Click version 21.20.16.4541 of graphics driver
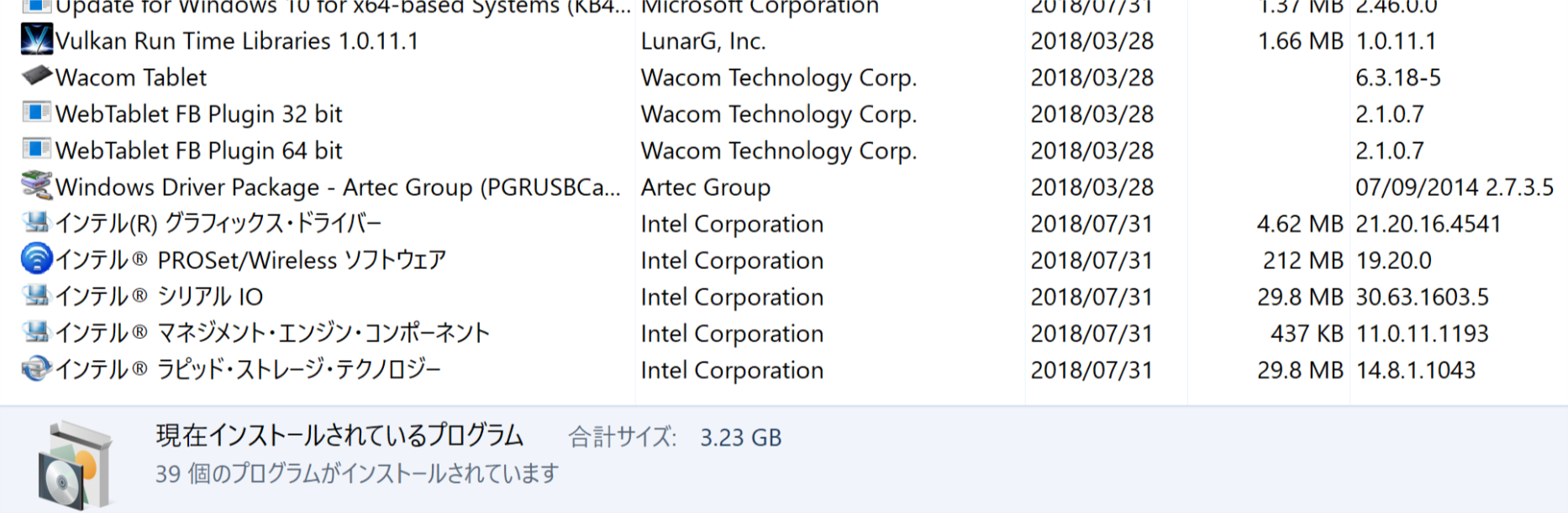This screenshot has width=1568, height=513. (1428, 224)
